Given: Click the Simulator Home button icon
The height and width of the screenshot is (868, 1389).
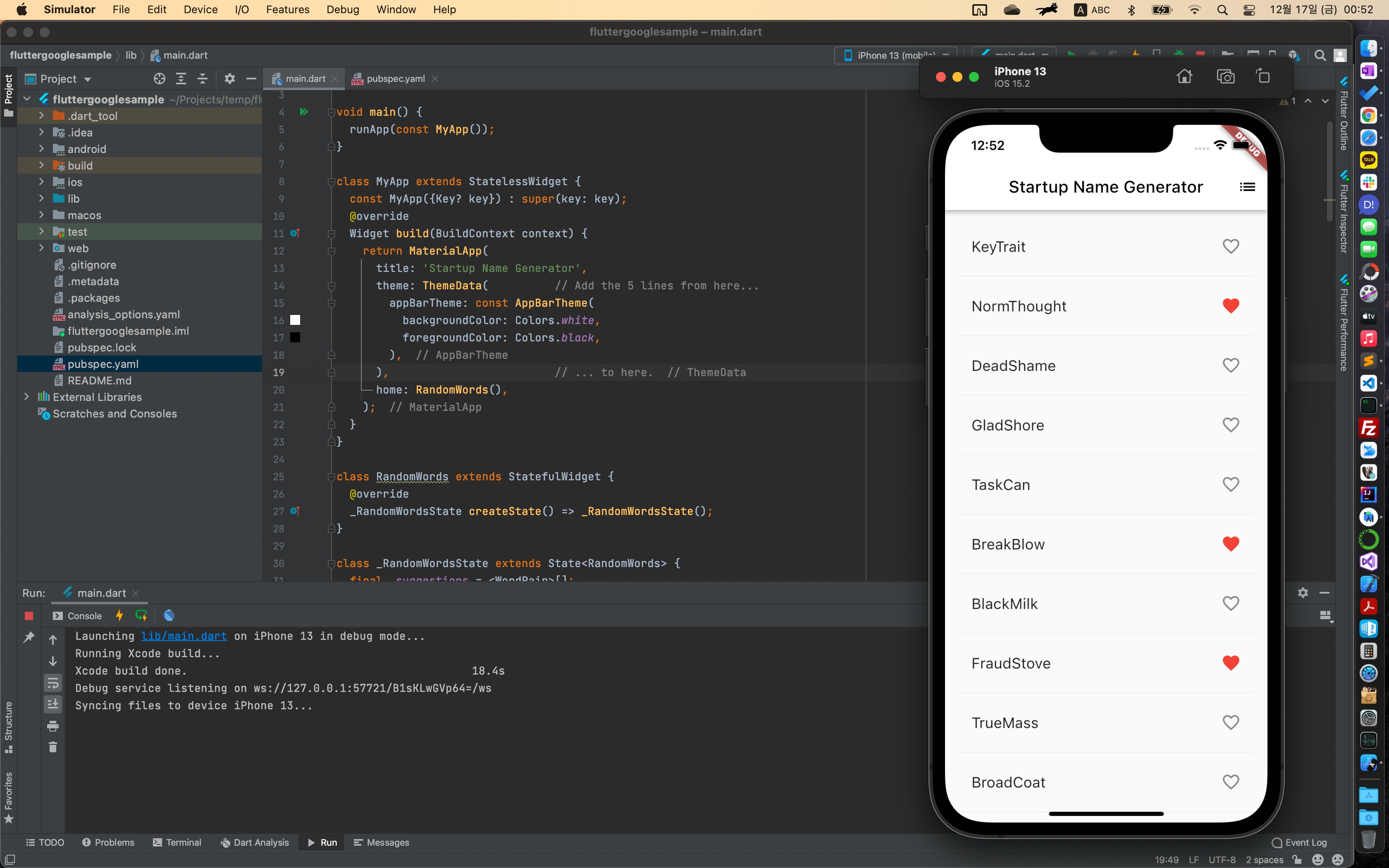Looking at the screenshot, I should (x=1184, y=76).
